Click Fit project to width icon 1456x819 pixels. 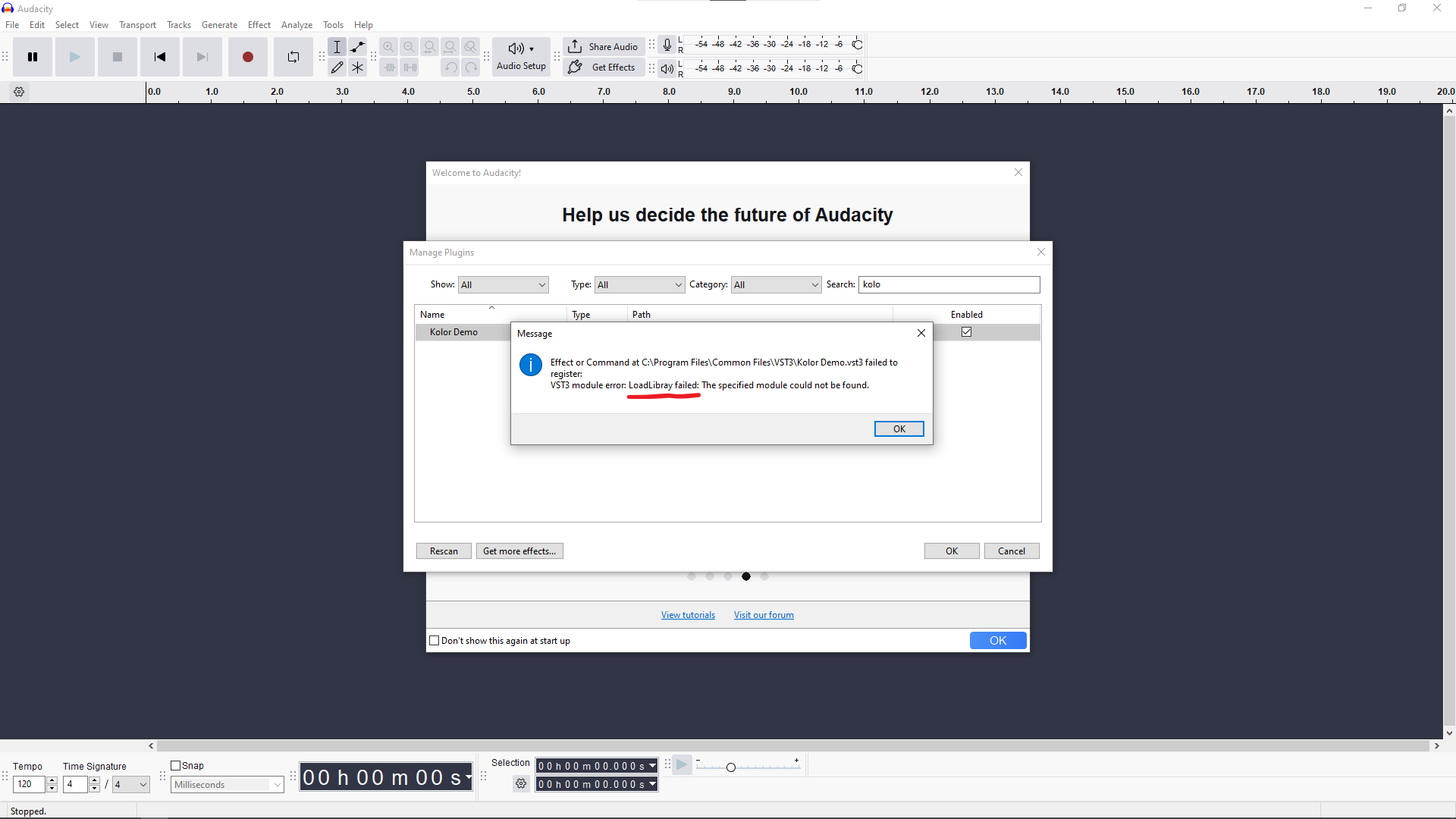(450, 47)
